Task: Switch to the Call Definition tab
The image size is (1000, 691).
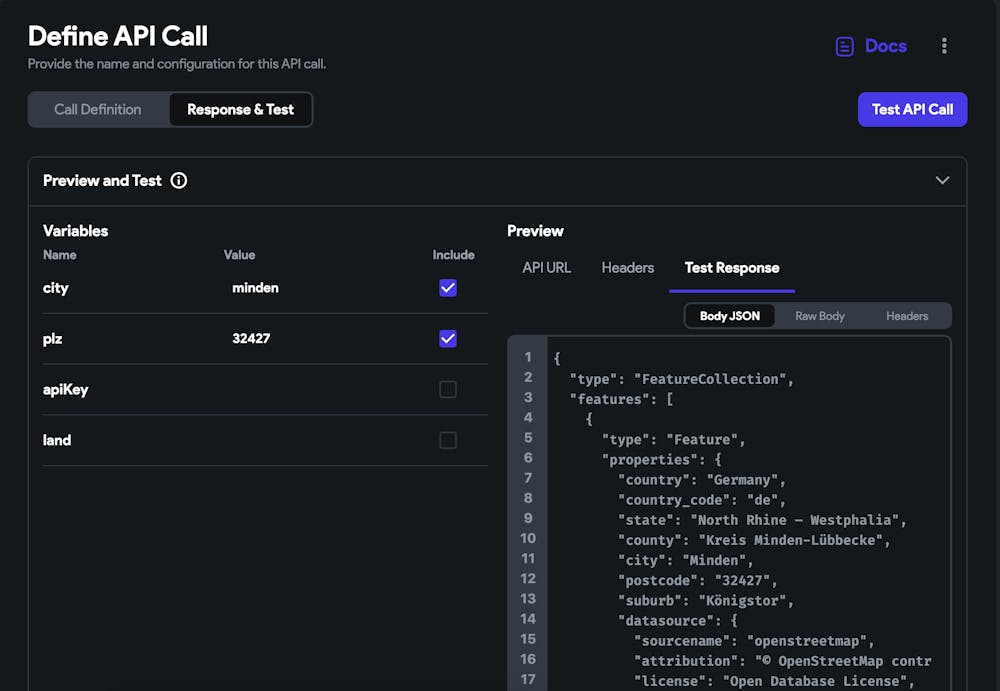Action: pos(98,109)
